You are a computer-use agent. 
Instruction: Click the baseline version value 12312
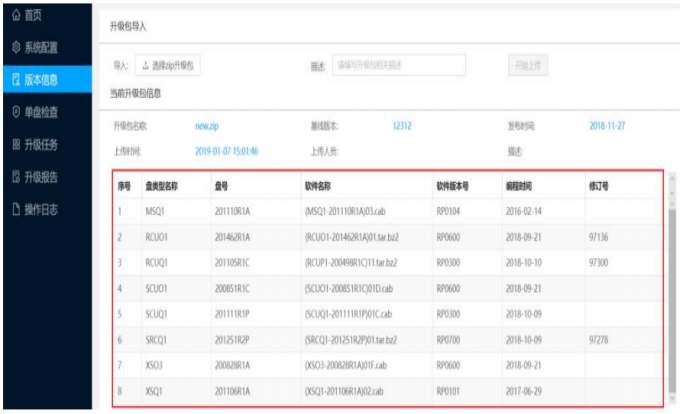click(x=402, y=127)
